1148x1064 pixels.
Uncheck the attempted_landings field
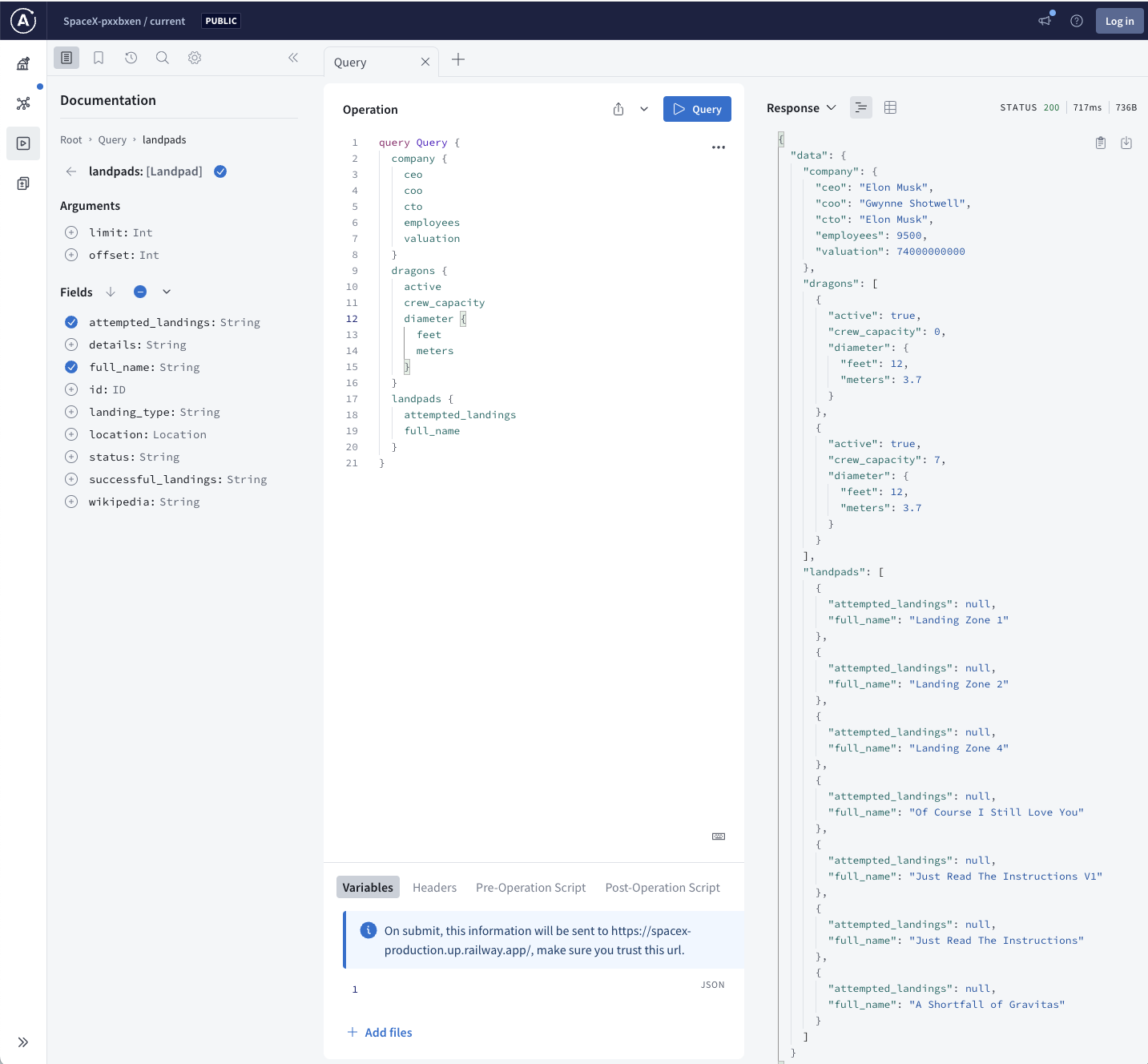coord(71,322)
